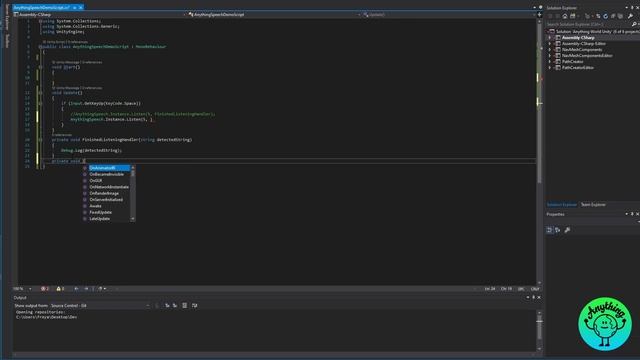Expand the PathCreator project node
This screenshot has width=640, height=360.
pyautogui.click(x=550, y=62)
